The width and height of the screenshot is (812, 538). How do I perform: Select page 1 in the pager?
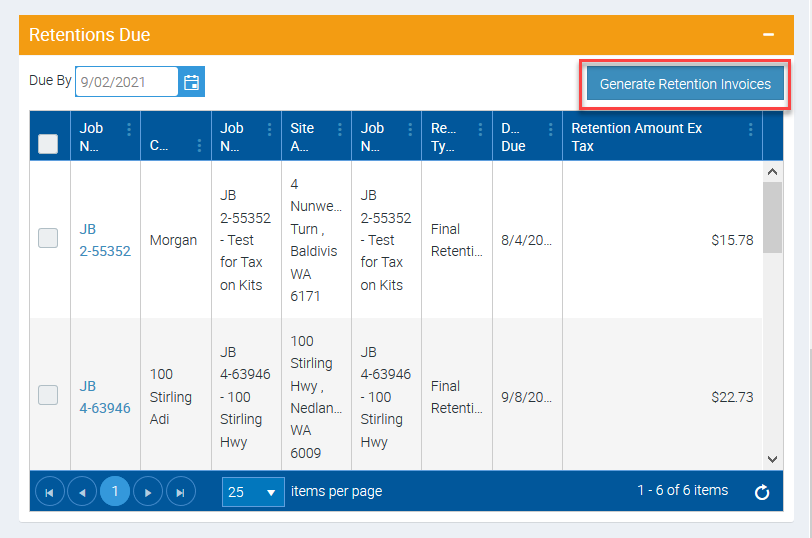tap(115, 492)
